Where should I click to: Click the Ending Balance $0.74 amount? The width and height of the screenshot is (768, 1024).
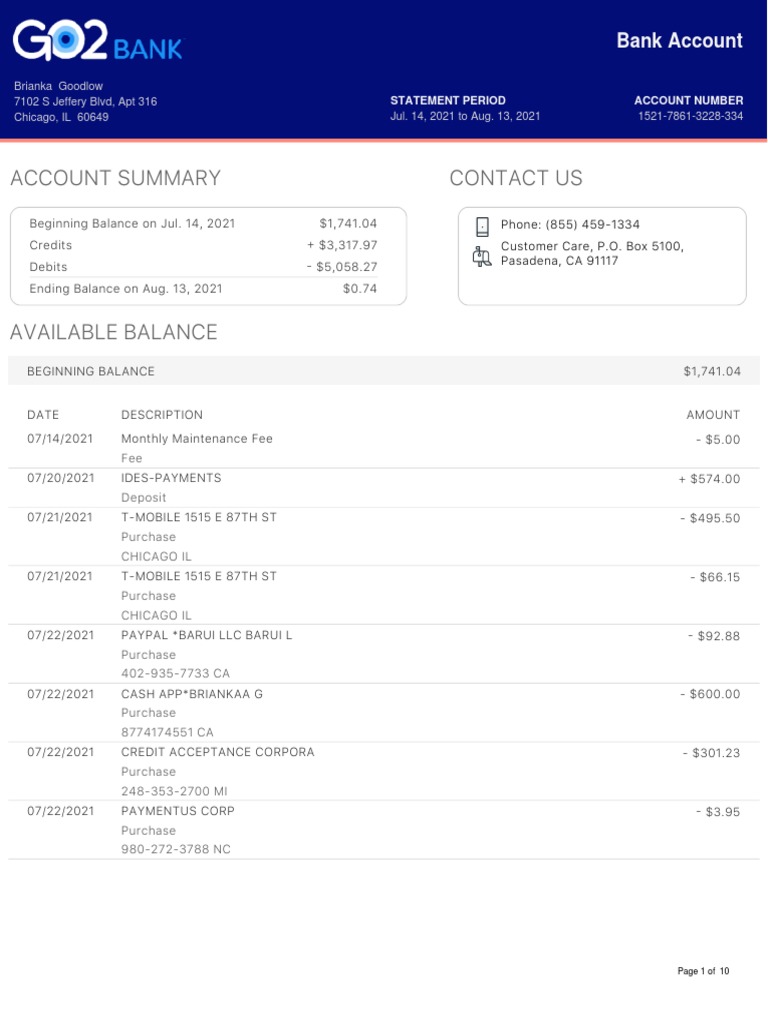(359, 289)
